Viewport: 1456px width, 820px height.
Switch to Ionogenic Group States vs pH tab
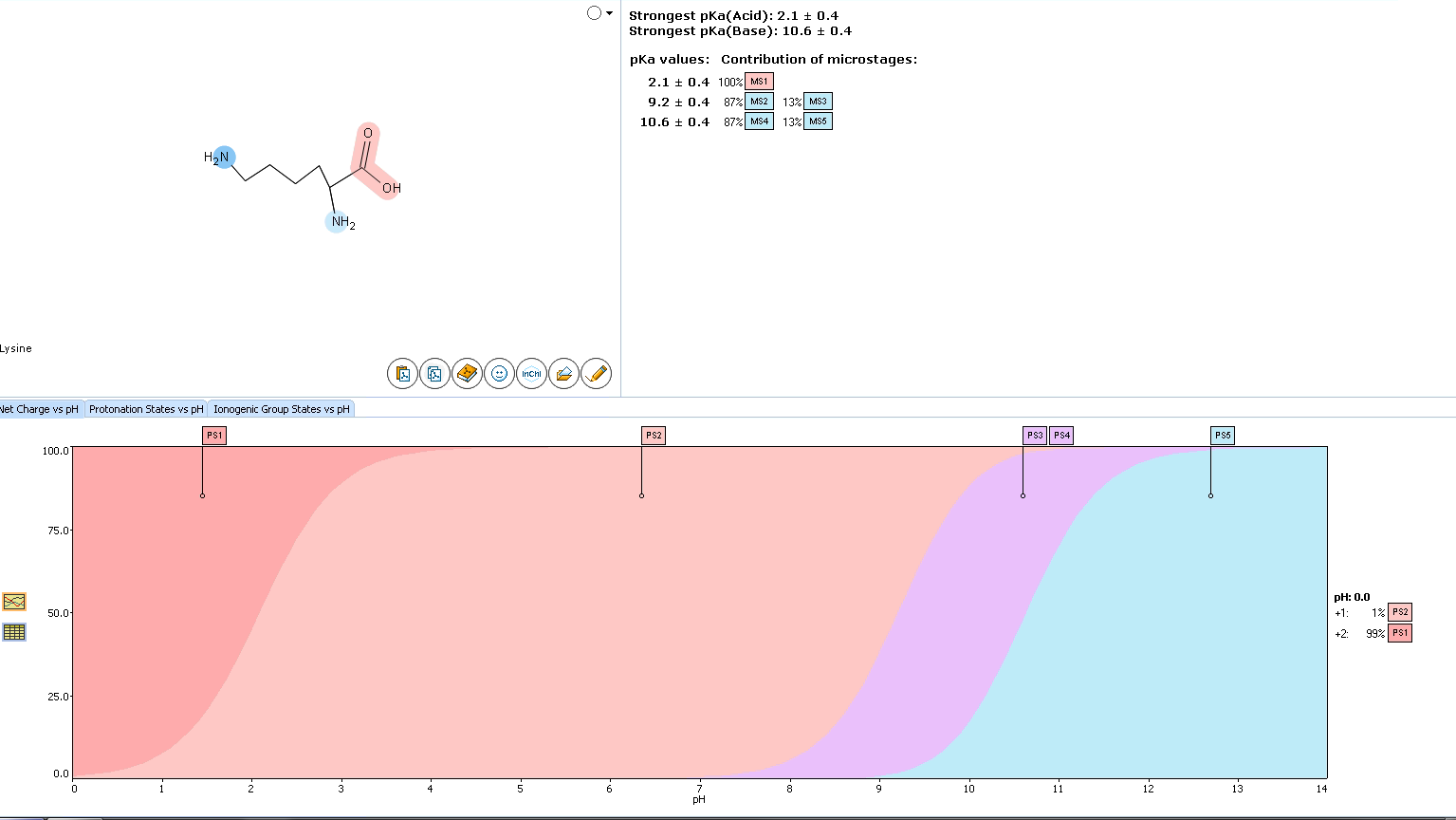tap(281, 409)
